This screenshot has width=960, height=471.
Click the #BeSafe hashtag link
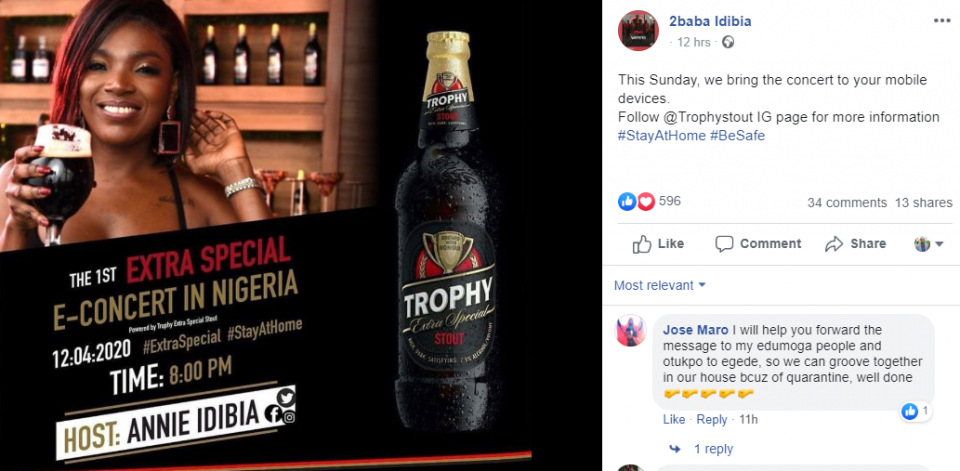coord(737,135)
